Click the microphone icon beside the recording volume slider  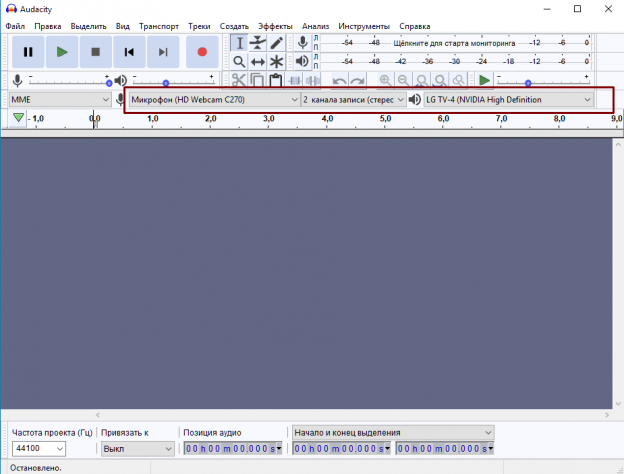tap(17, 81)
